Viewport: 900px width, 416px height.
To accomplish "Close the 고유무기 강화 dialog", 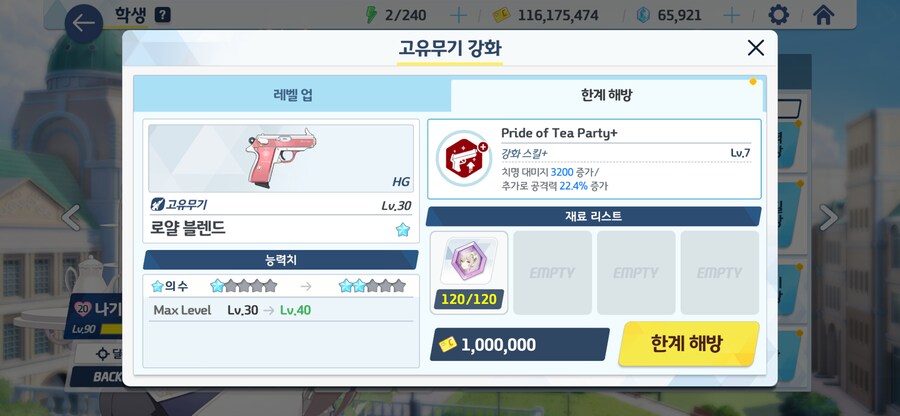I will [756, 48].
